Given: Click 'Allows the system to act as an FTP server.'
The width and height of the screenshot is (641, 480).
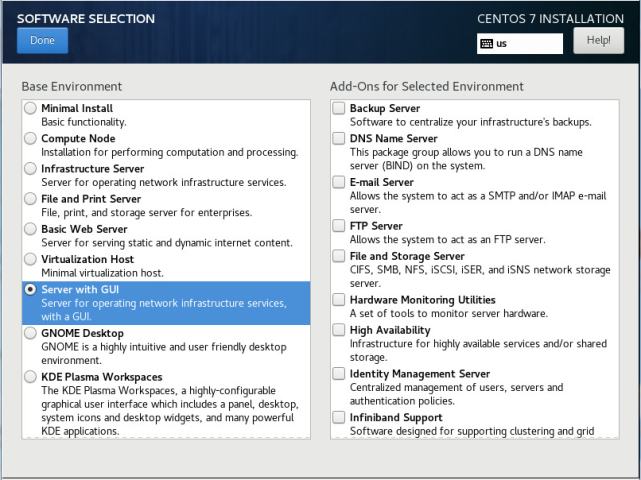Looking at the screenshot, I should (x=448, y=240).
